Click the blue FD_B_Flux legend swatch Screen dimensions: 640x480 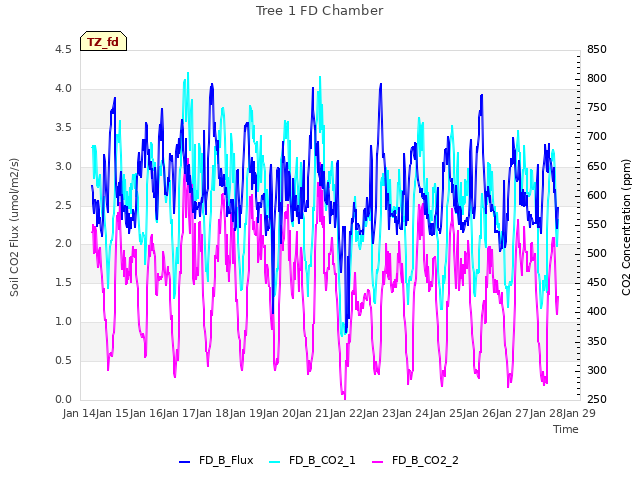pyautogui.click(x=184, y=462)
